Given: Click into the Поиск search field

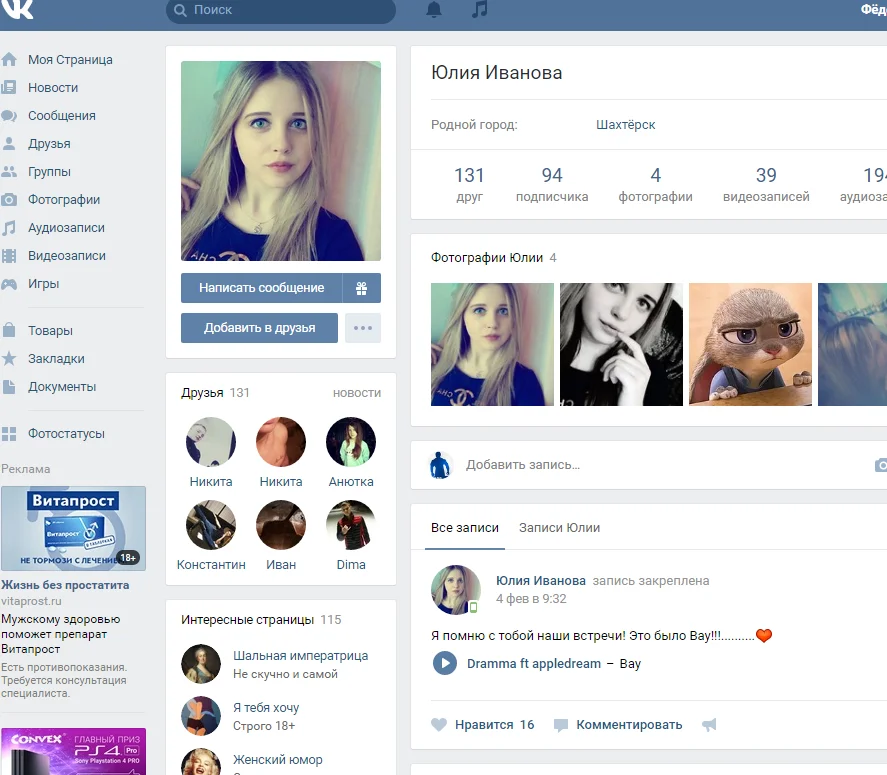Looking at the screenshot, I should click(x=281, y=10).
